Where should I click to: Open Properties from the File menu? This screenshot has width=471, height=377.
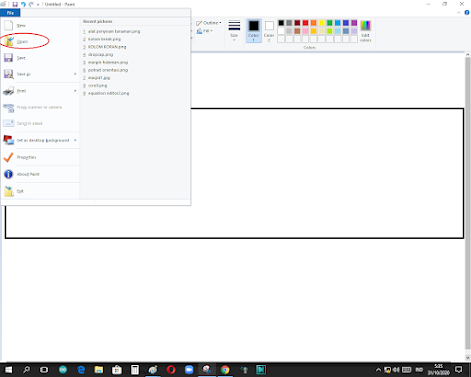[40, 157]
